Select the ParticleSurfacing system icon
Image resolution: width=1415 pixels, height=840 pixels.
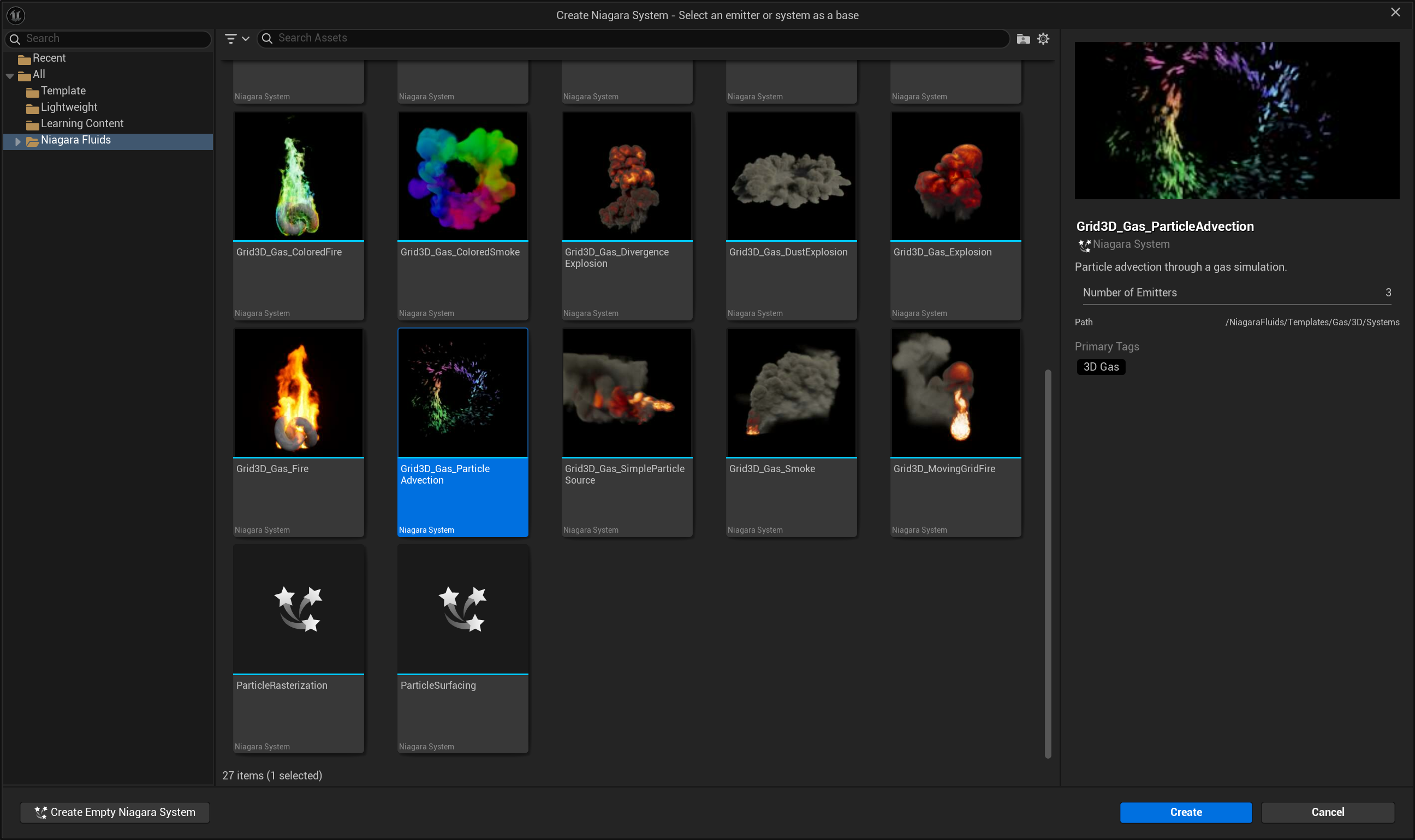(x=462, y=609)
